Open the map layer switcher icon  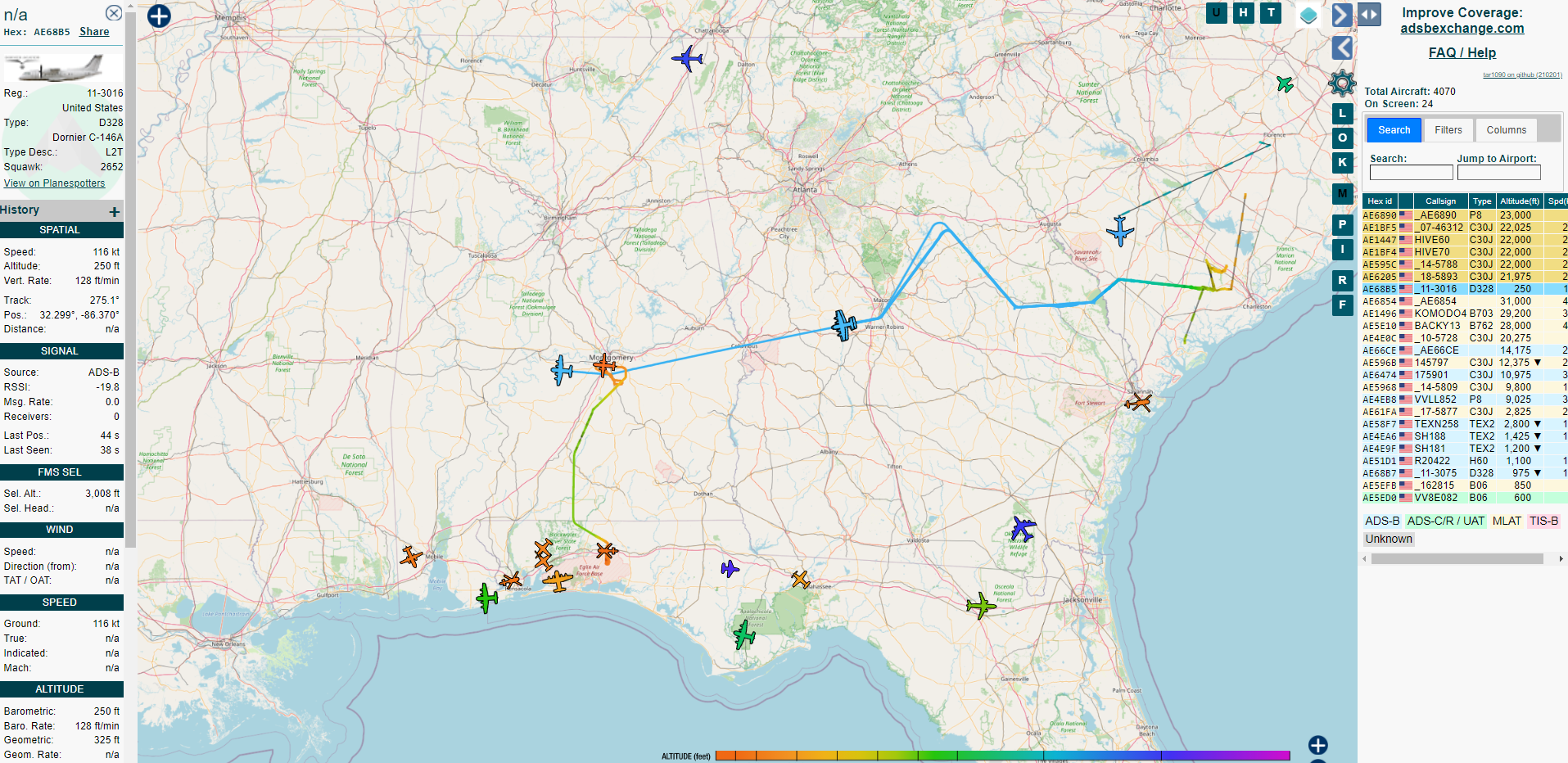click(x=1308, y=16)
